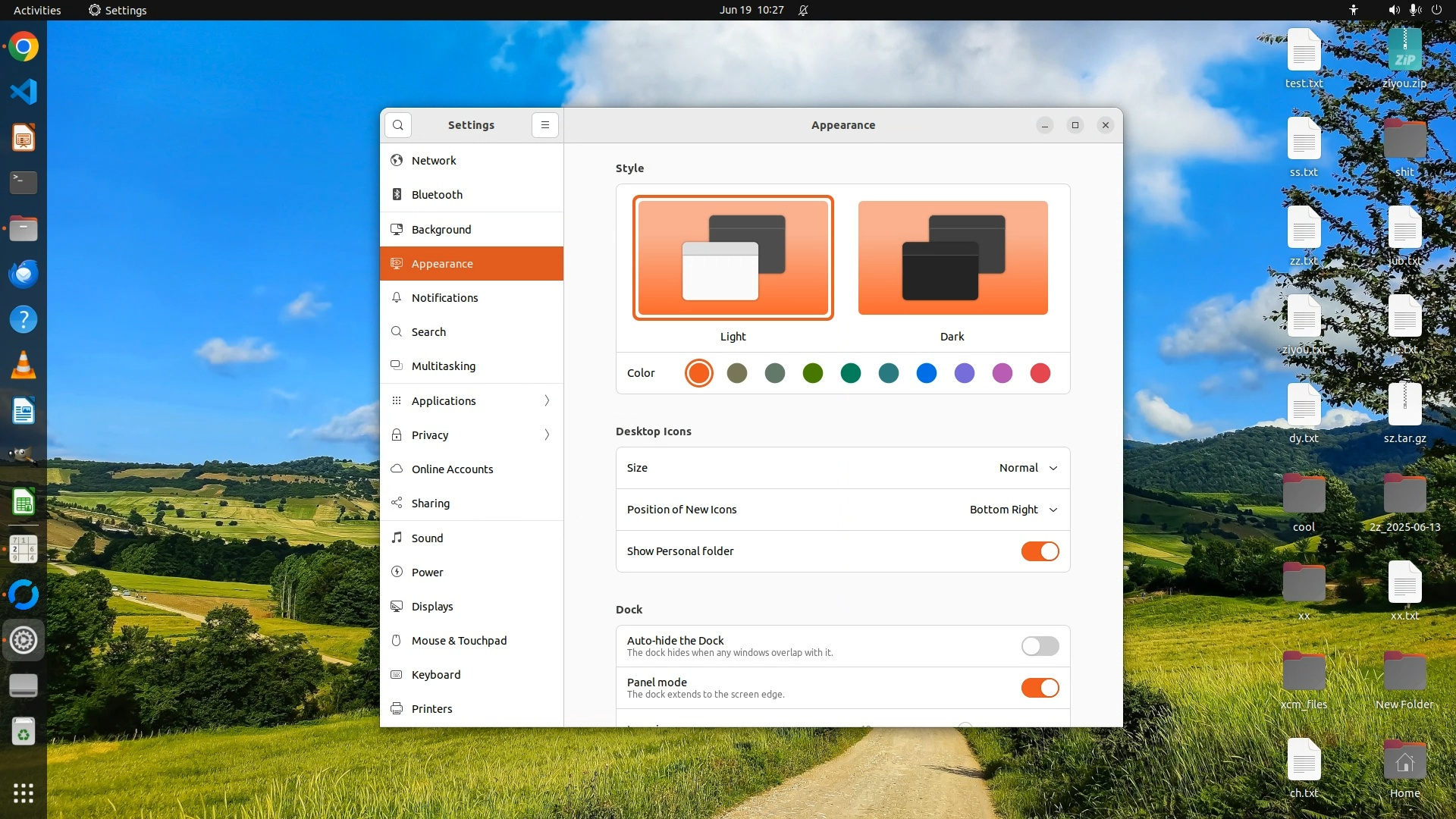The height and width of the screenshot is (819, 1456).
Task: Open Displays settings from sidebar
Action: click(x=432, y=607)
